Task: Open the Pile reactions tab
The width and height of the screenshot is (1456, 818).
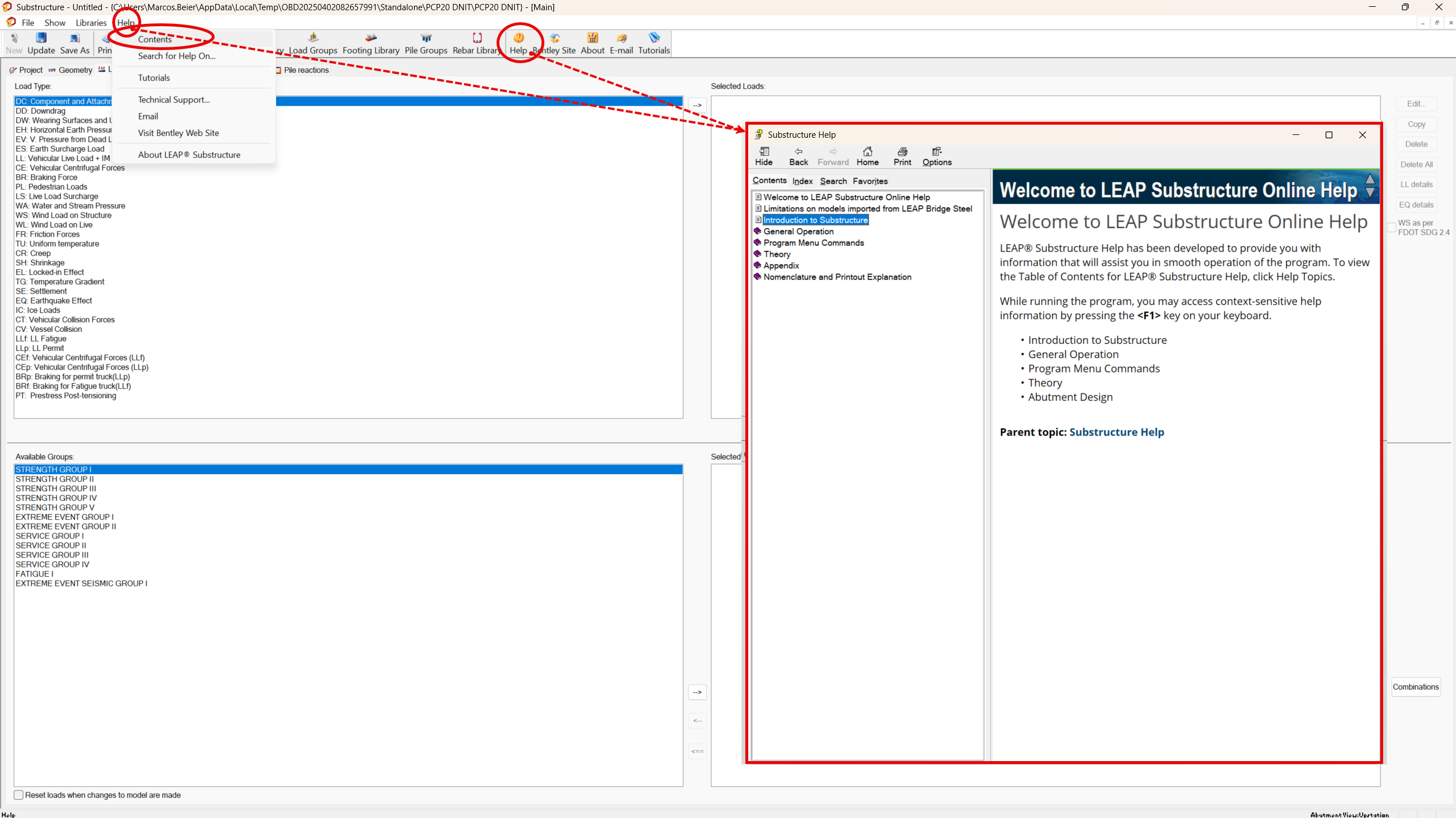Action: click(302, 70)
